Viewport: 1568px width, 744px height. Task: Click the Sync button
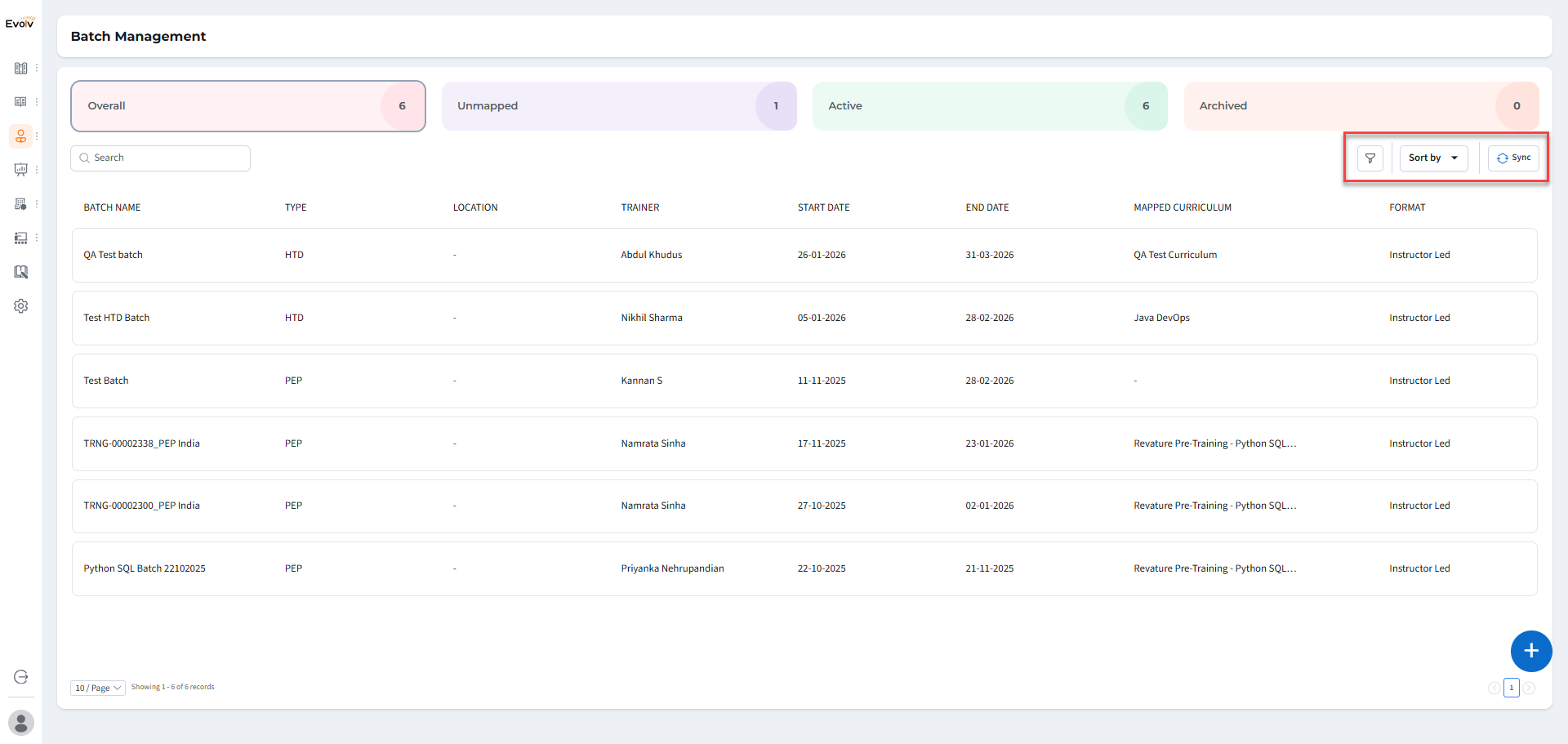point(1513,158)
